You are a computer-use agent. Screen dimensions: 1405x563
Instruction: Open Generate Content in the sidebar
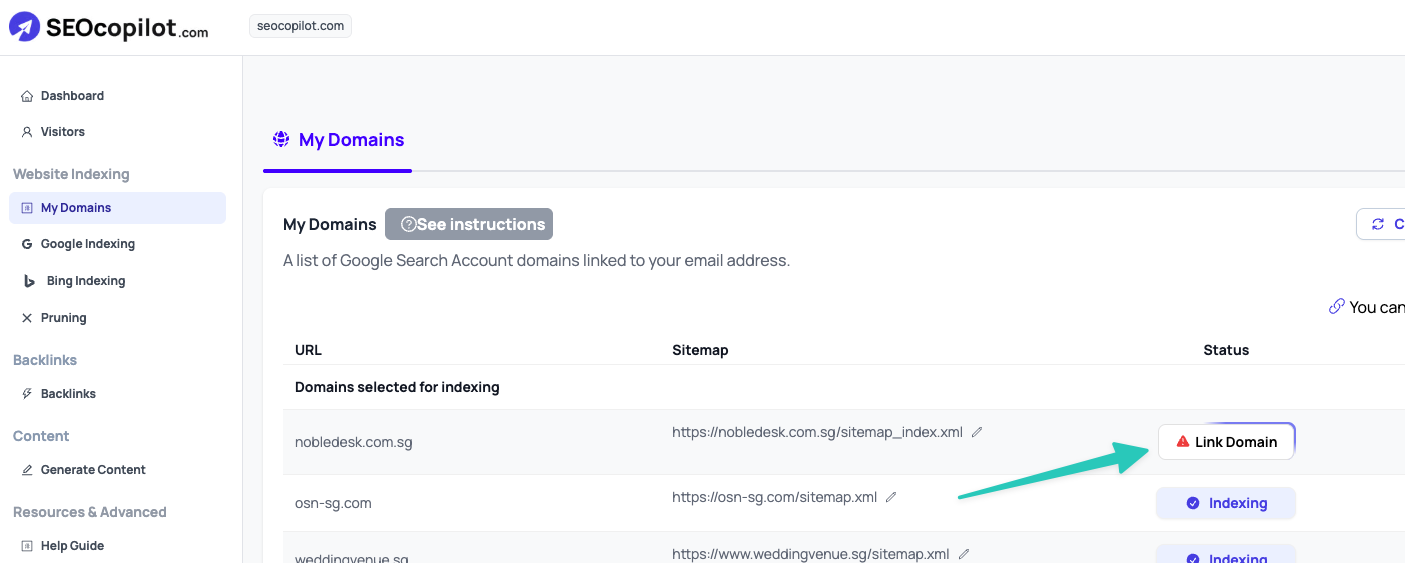coord(93,470)
